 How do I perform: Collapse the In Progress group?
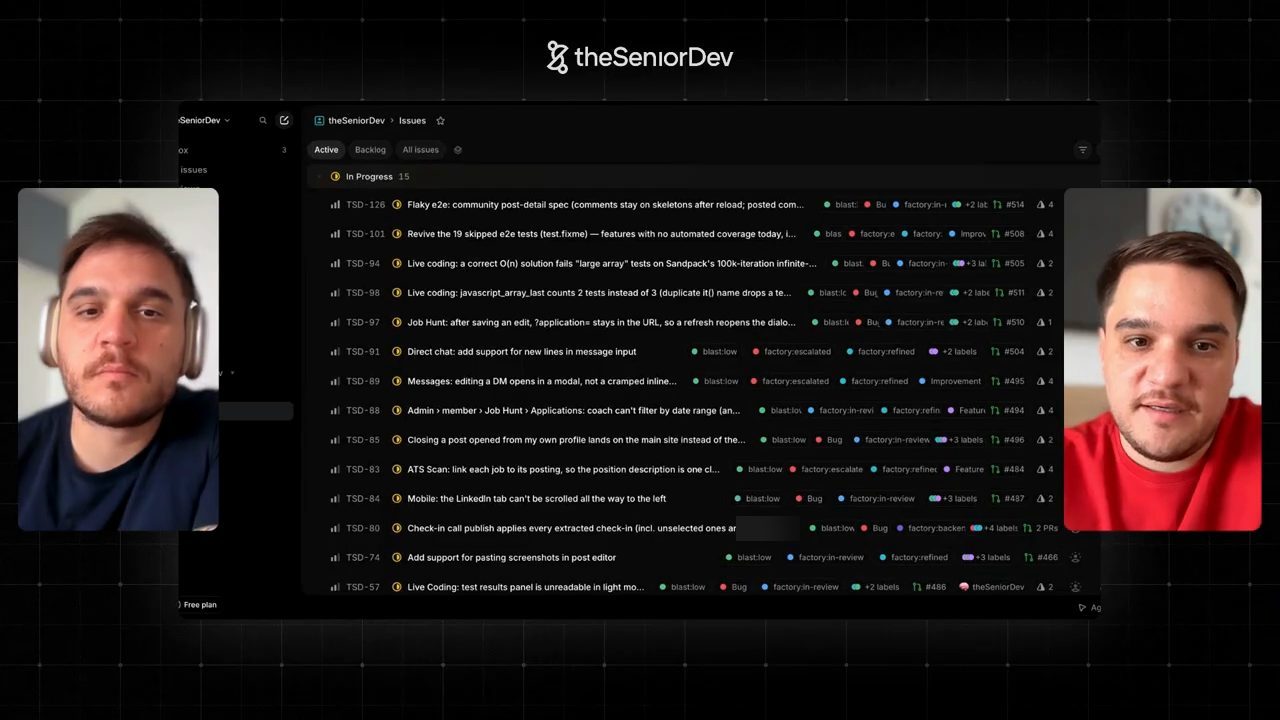(319, 177)
